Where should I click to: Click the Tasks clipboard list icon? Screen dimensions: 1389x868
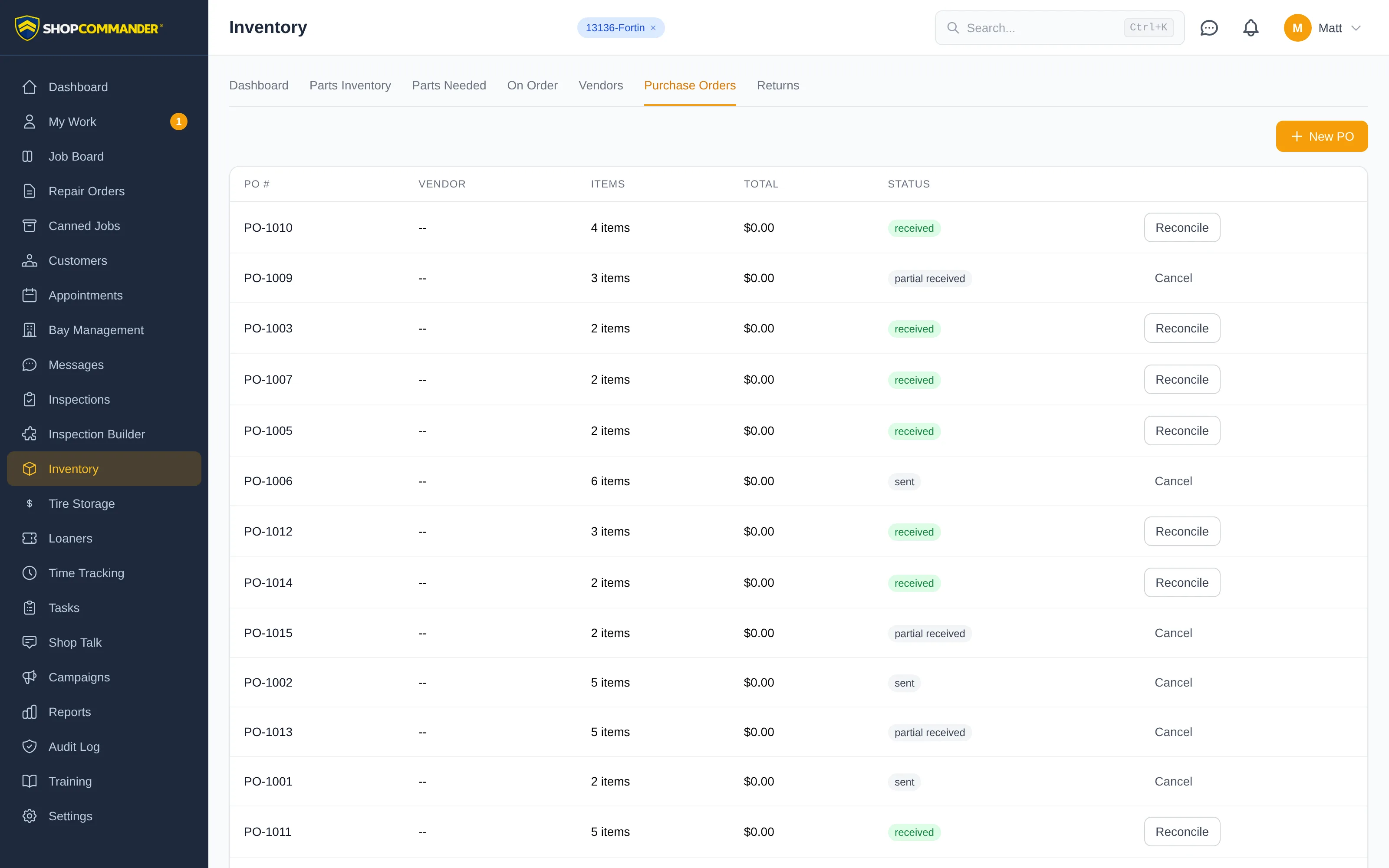(x=29, y=608)
